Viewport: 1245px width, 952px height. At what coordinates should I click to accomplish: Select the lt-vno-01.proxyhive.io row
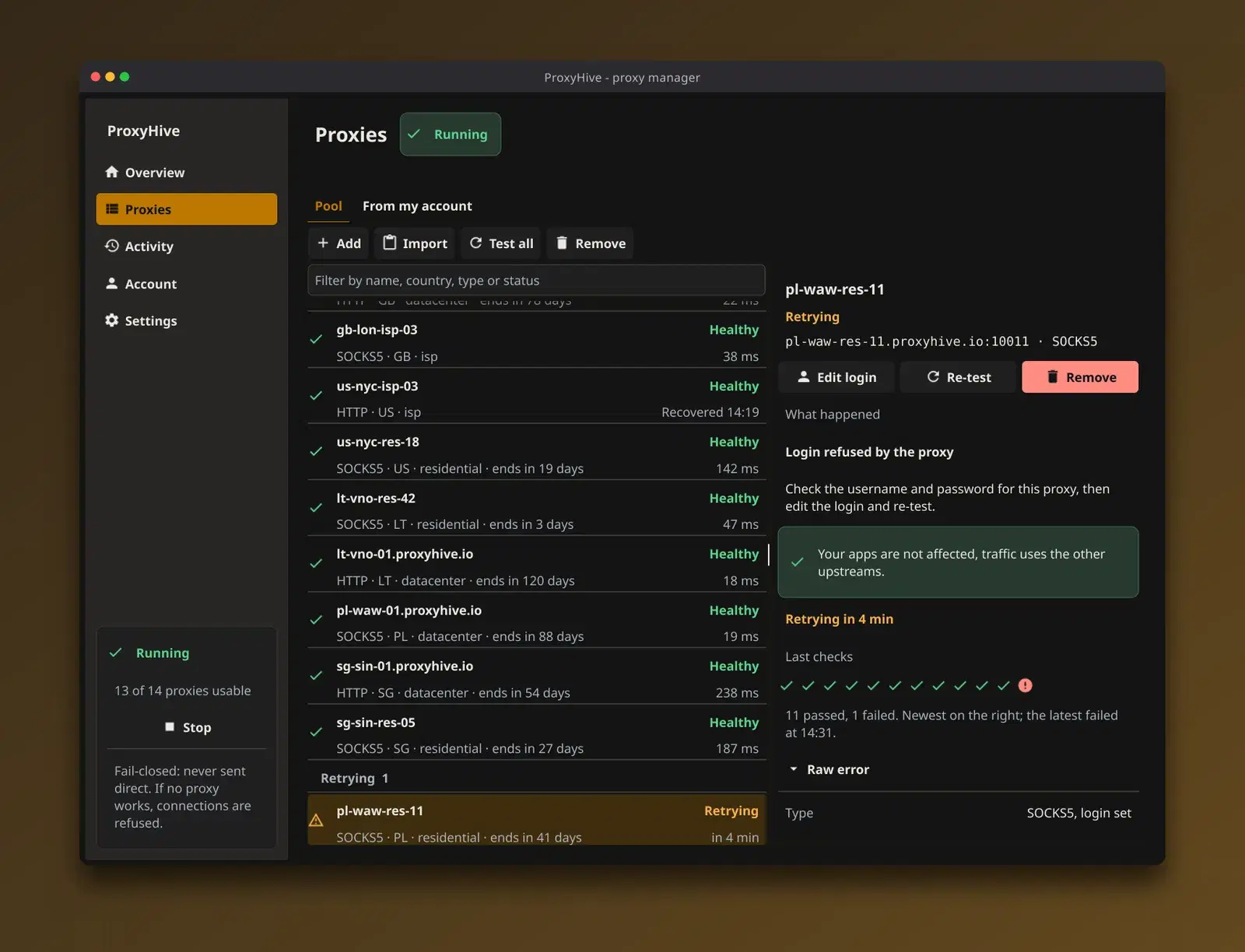click(x=537, y=564)
